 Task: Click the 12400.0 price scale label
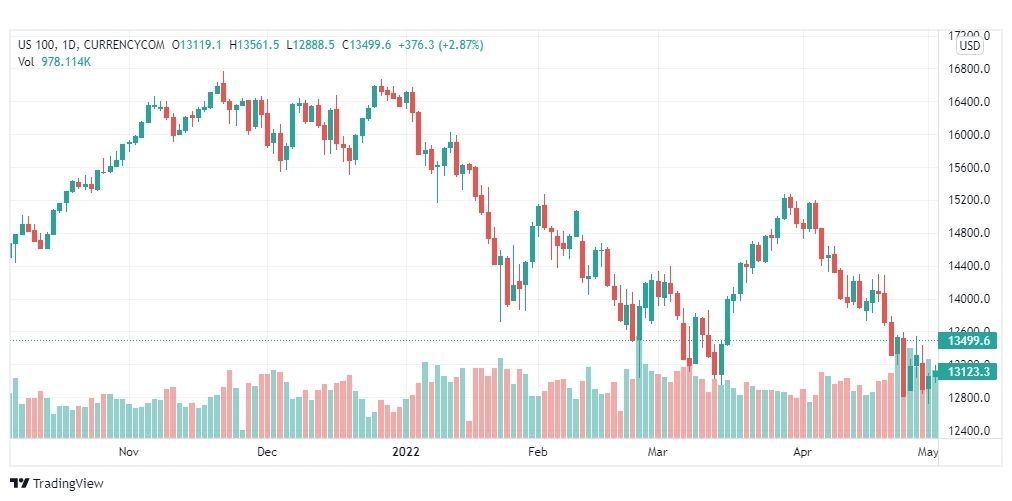pyautogui.click(x=969, y=431)
